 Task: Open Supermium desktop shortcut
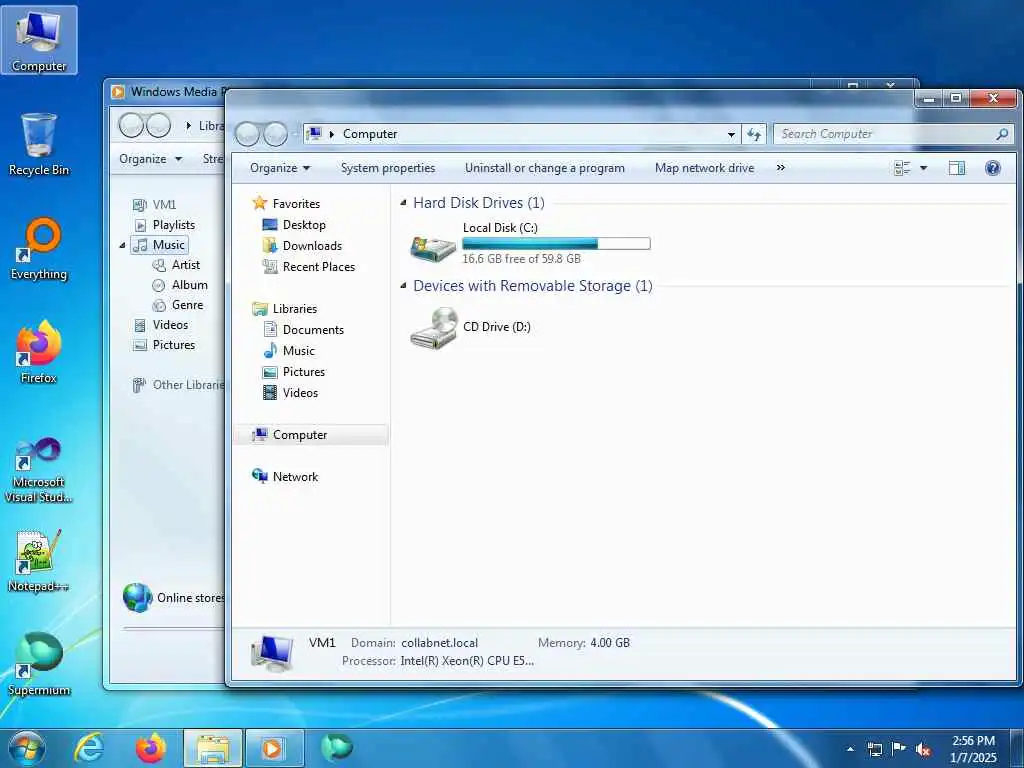(x=39, y=664)
